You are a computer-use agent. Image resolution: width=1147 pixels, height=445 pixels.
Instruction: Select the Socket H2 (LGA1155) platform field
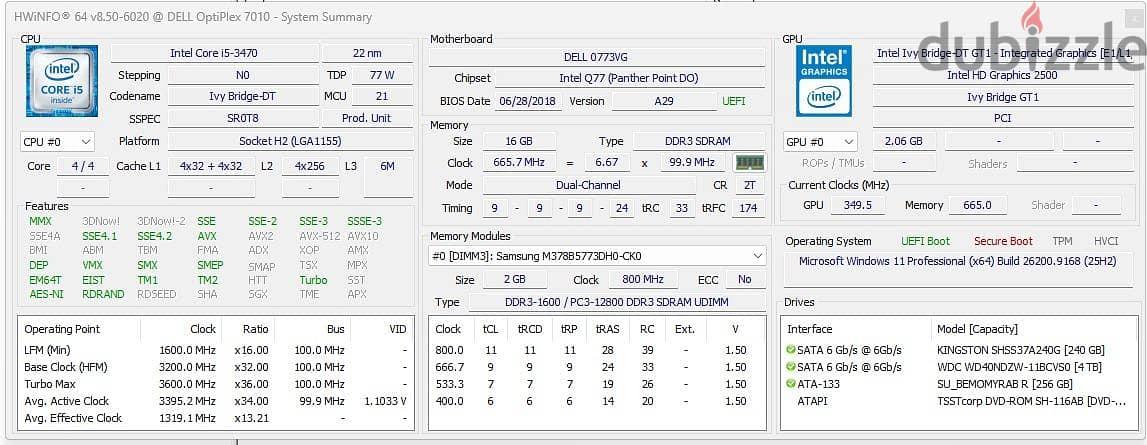pyautogui.click(x=290, y=141)
